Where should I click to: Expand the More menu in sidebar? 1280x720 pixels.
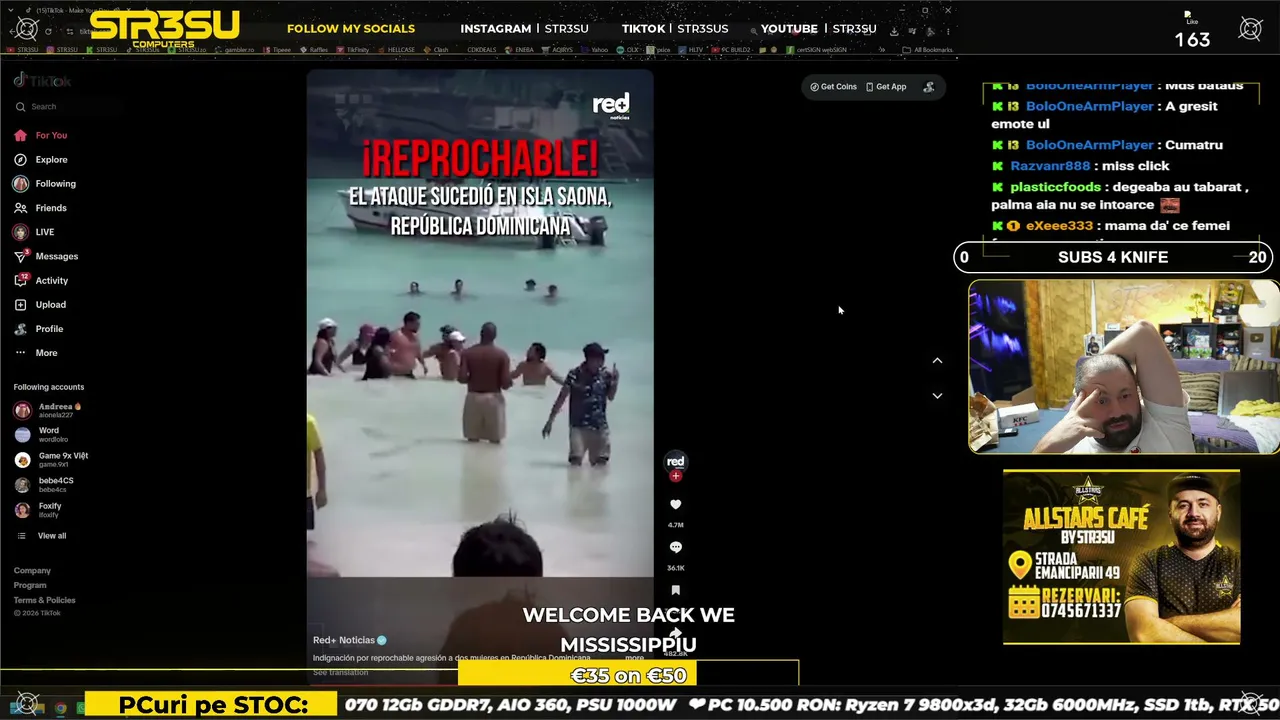pos(35,353)
